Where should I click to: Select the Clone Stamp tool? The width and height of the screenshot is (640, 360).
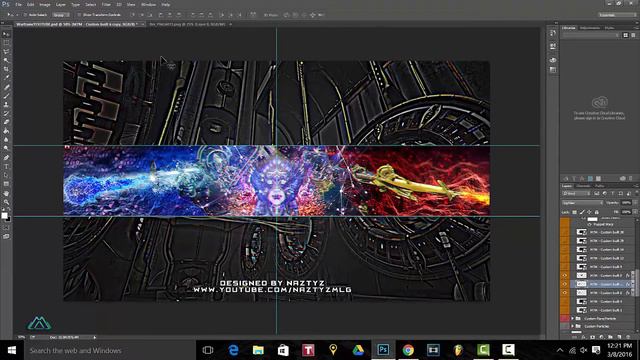click(x=6, y=104)
